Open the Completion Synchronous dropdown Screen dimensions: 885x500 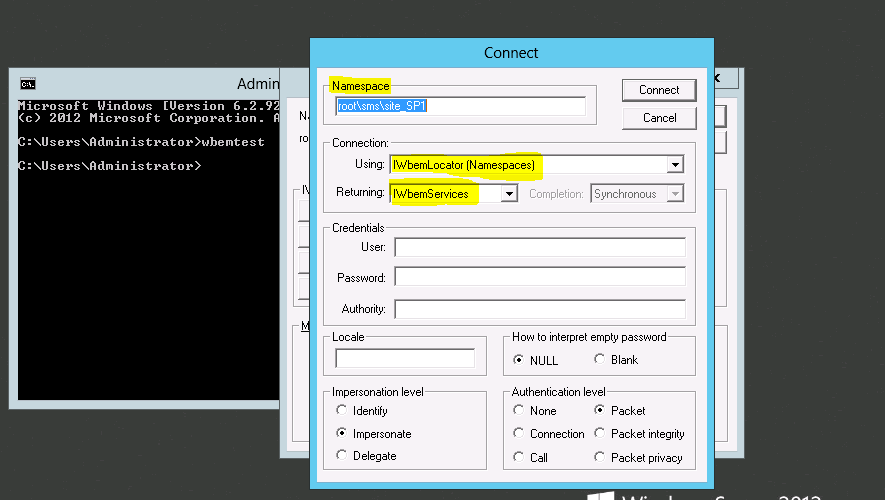[x=676, y=194]
